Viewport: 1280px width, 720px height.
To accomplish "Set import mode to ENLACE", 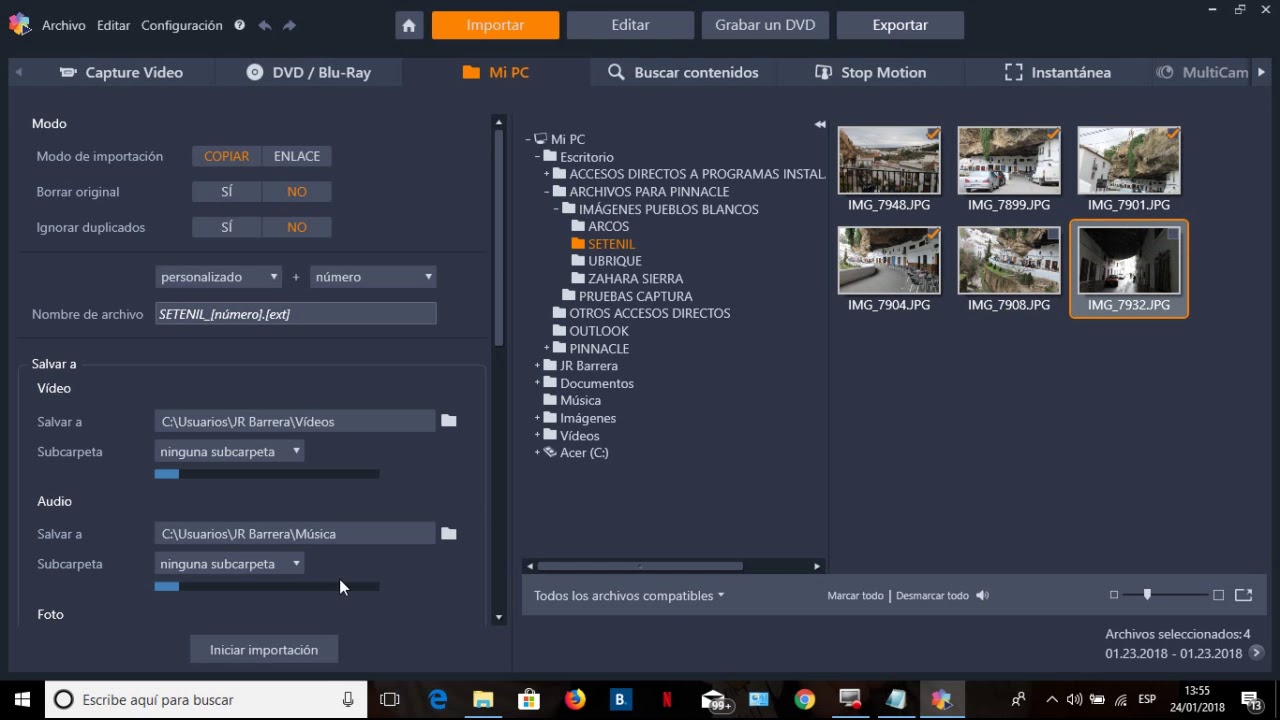I will click(x=297, y=156).
